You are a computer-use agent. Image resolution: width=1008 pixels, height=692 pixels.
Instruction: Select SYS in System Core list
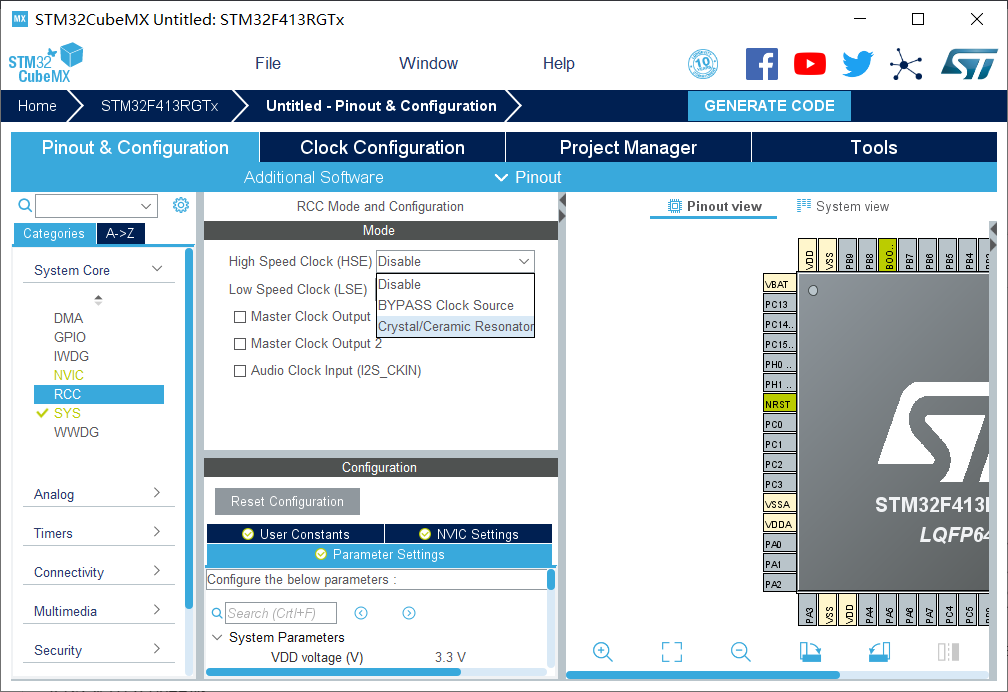point(67,413)
